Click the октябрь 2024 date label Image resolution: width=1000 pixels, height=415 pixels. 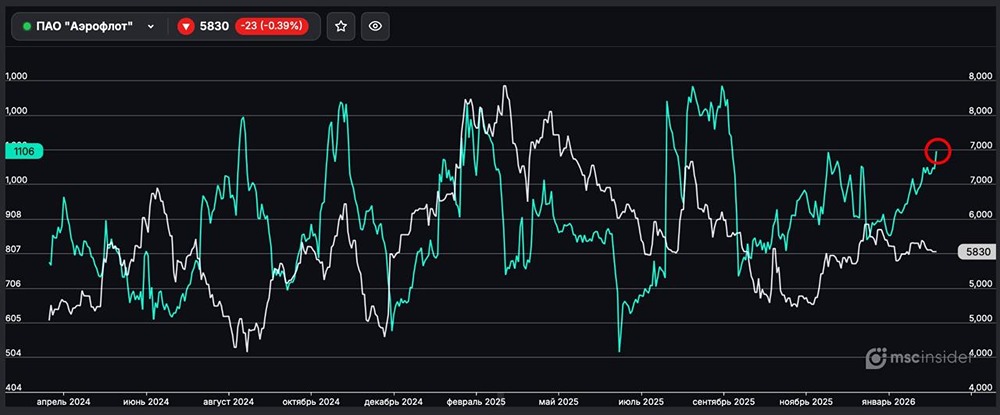(x=311, y=402)
